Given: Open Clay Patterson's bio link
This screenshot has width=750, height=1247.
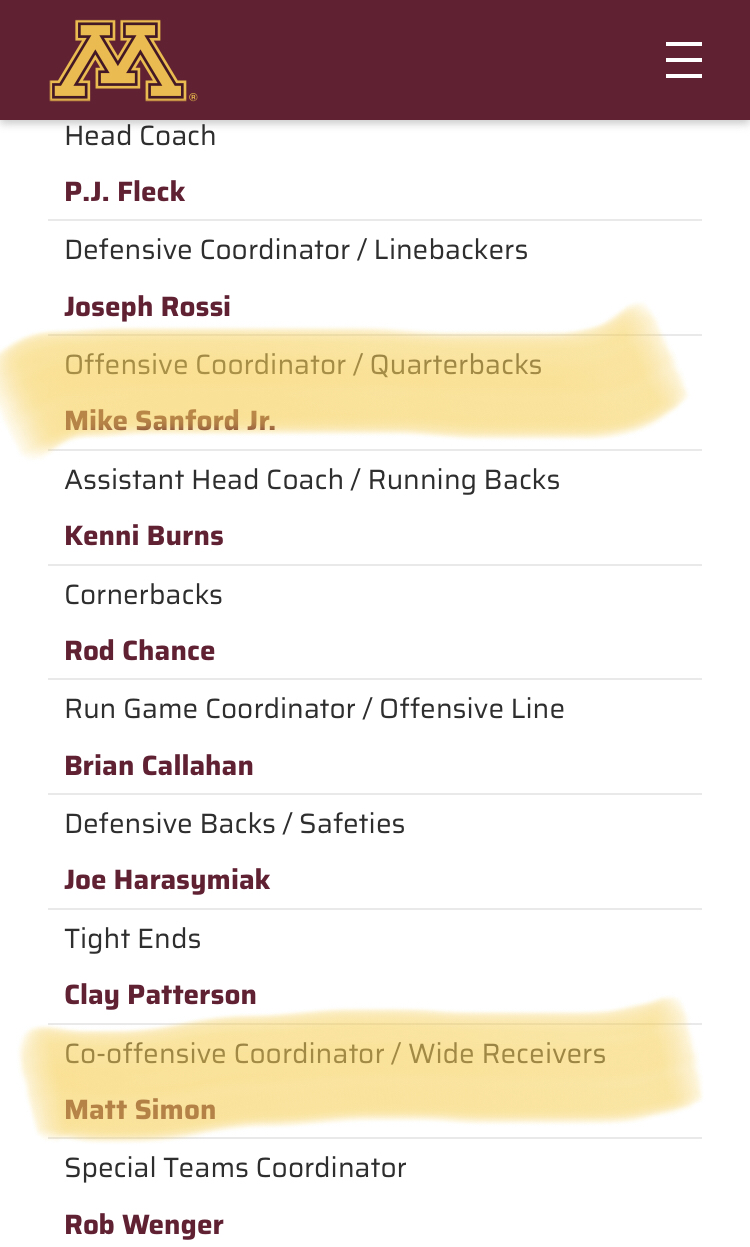Looking at the screenshot, I should (161, 995).
